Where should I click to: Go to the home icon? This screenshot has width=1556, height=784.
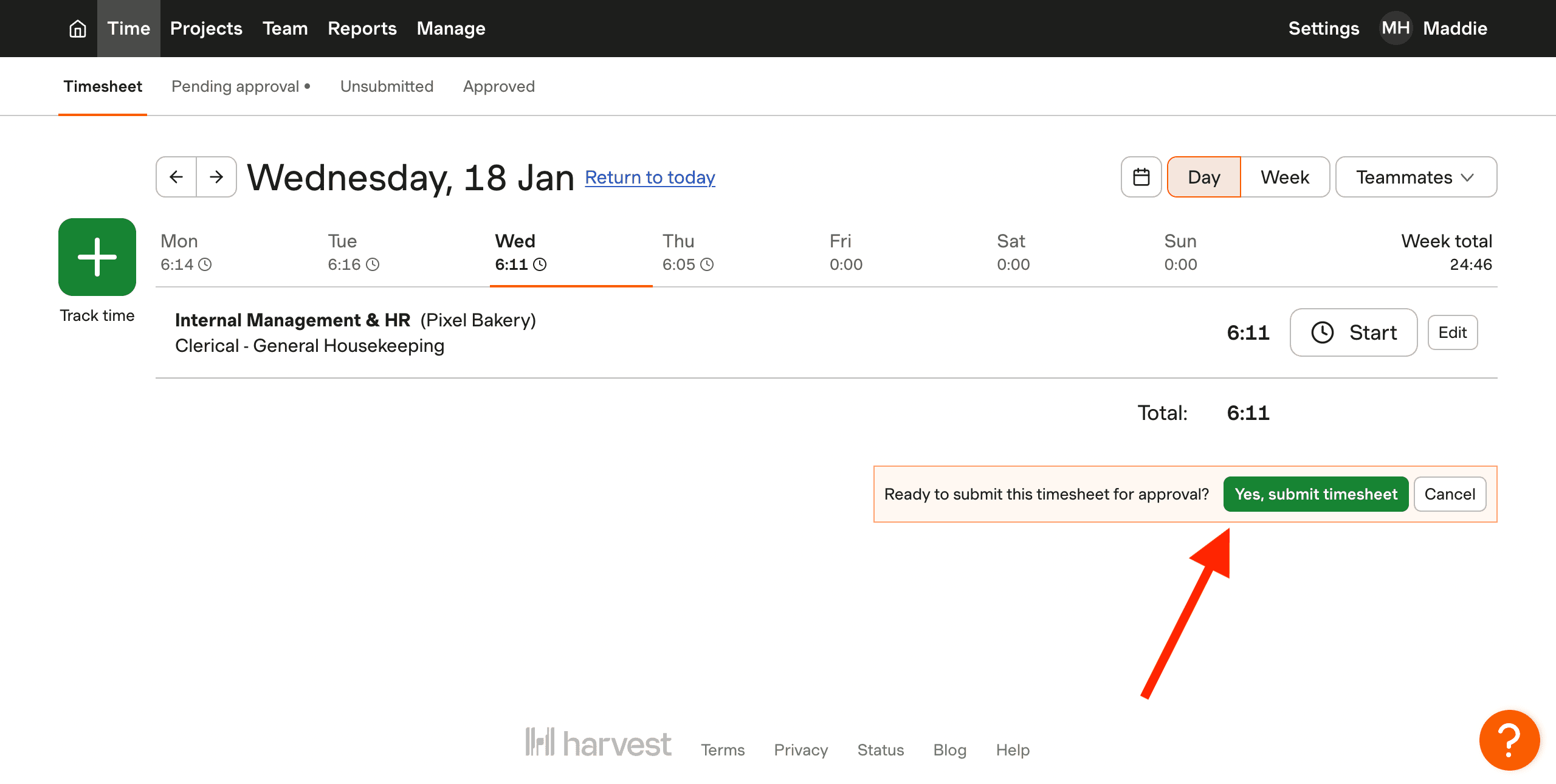pyautogui.click(x=78, y=29)
